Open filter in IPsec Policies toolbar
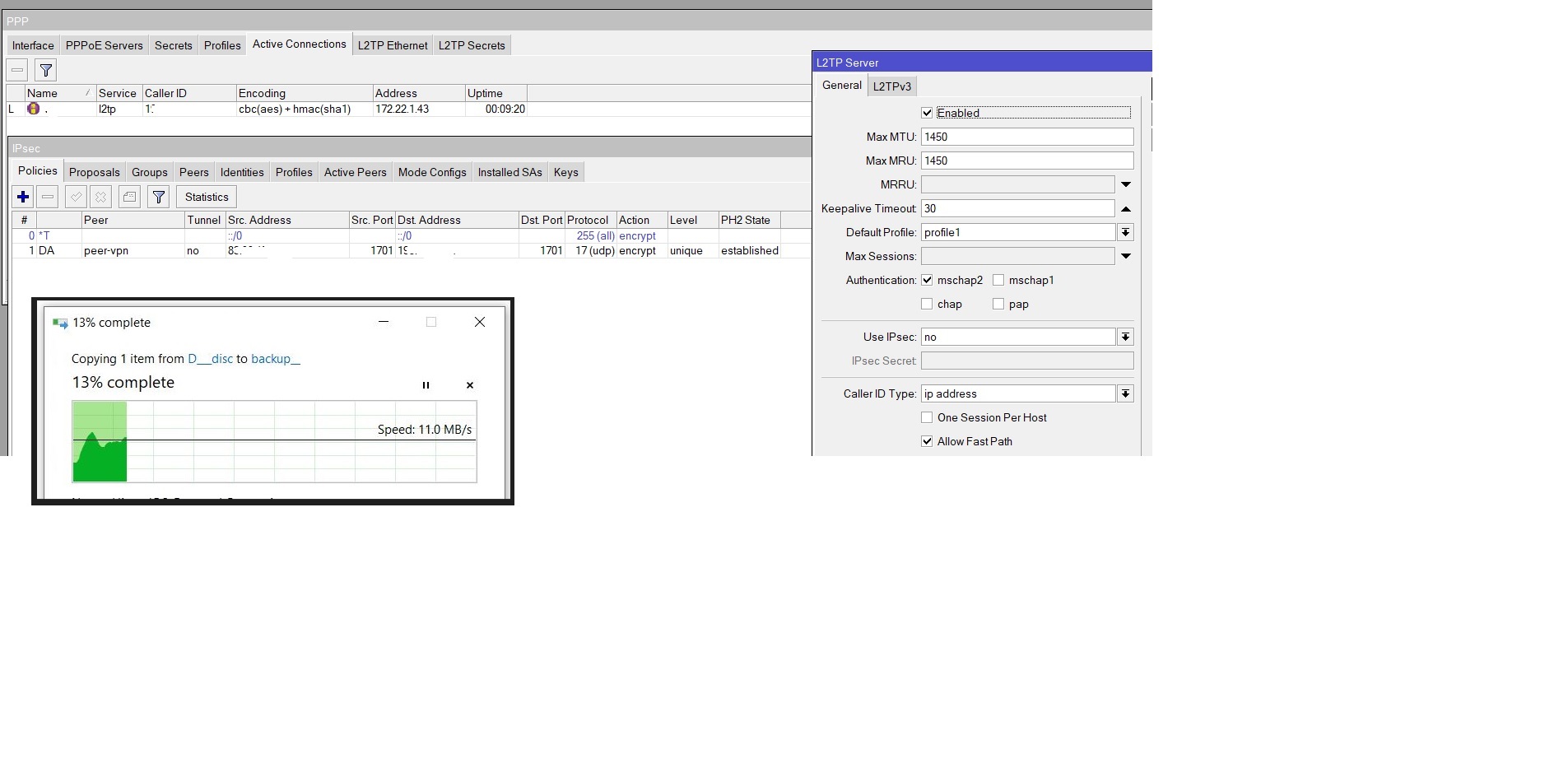The width and height of the screenshot is (1568, 768). (x=159, y=197)
